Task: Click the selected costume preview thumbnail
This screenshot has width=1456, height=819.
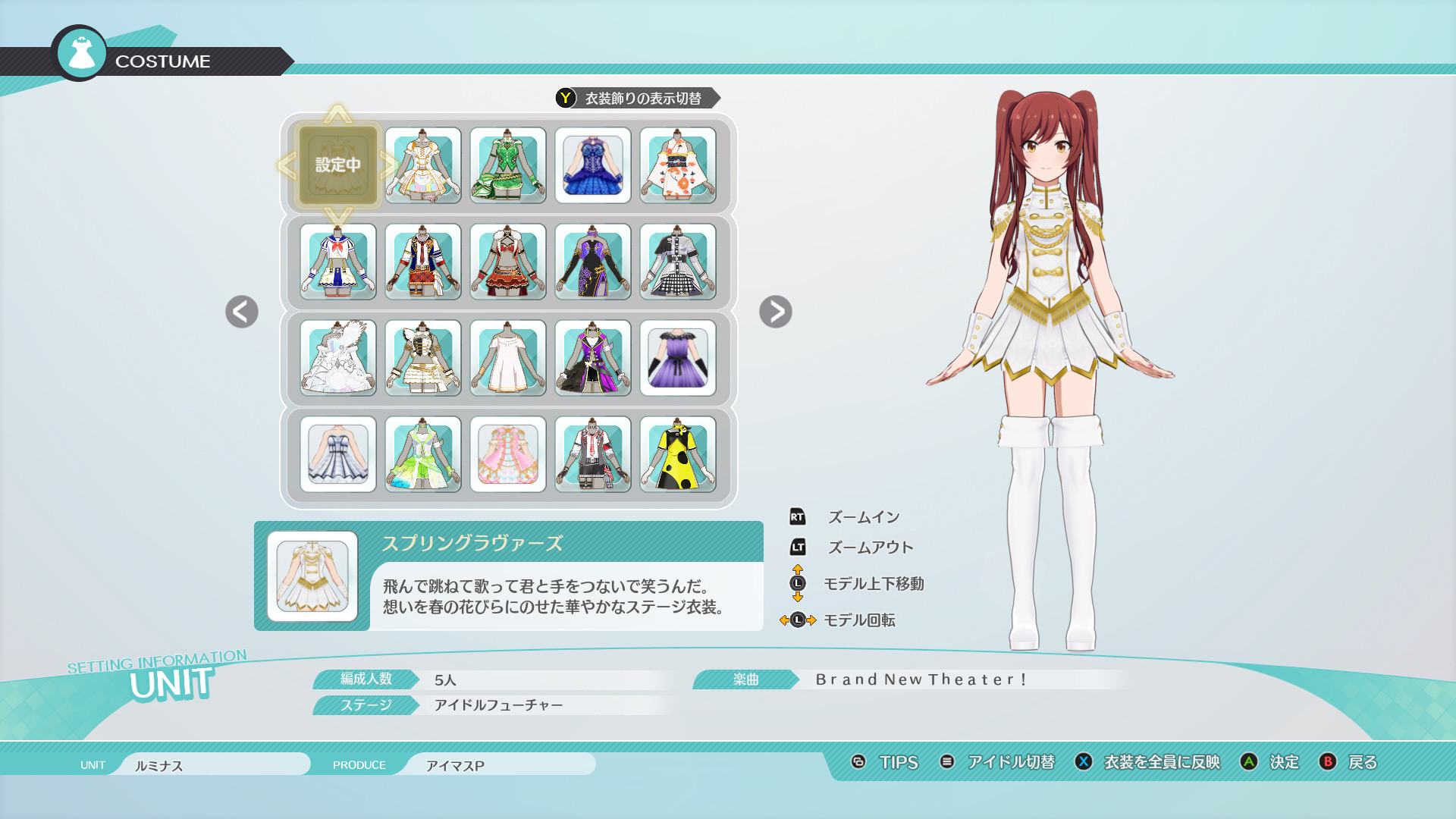Action: pos(312,576)
